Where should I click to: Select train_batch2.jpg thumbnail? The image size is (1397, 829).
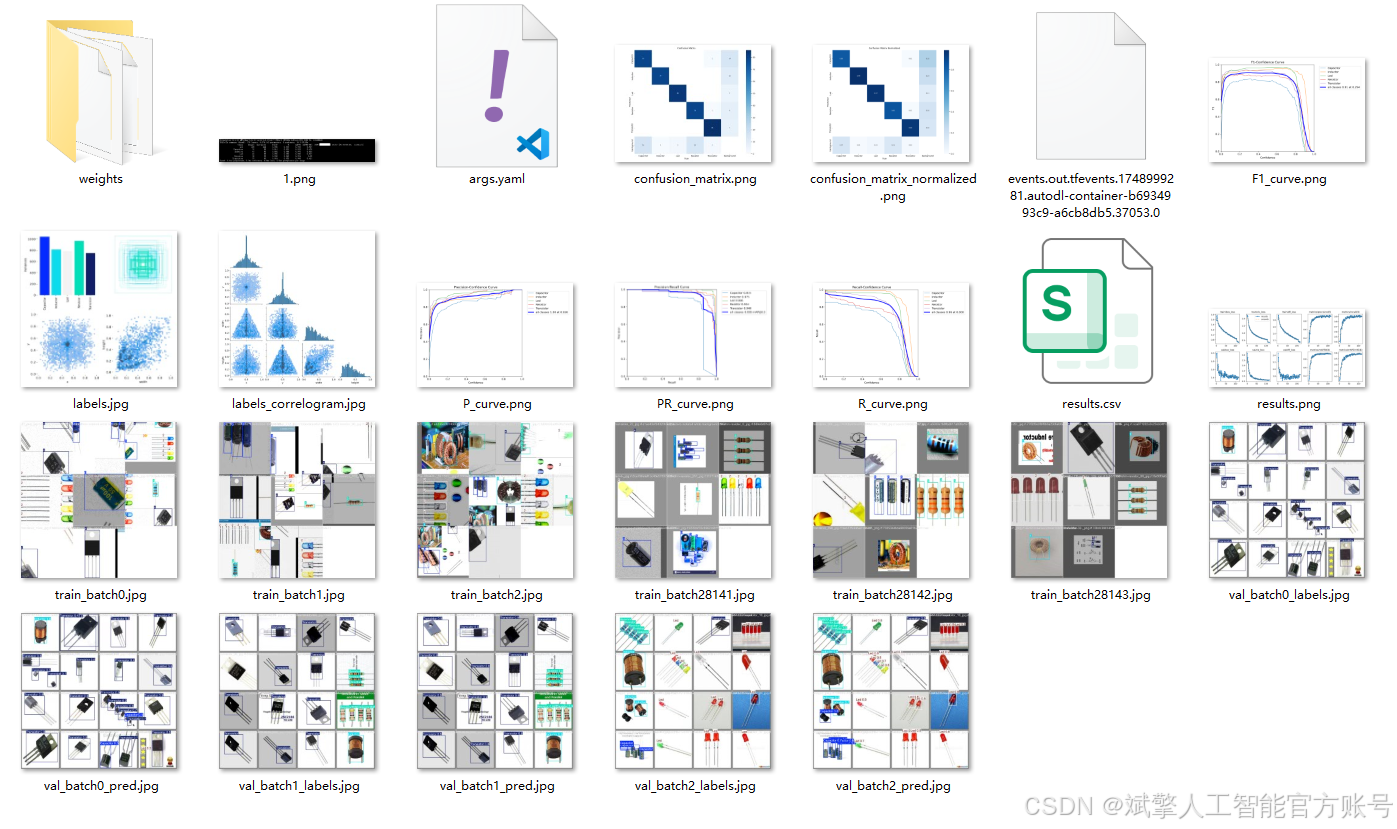[x=496, y=500]
